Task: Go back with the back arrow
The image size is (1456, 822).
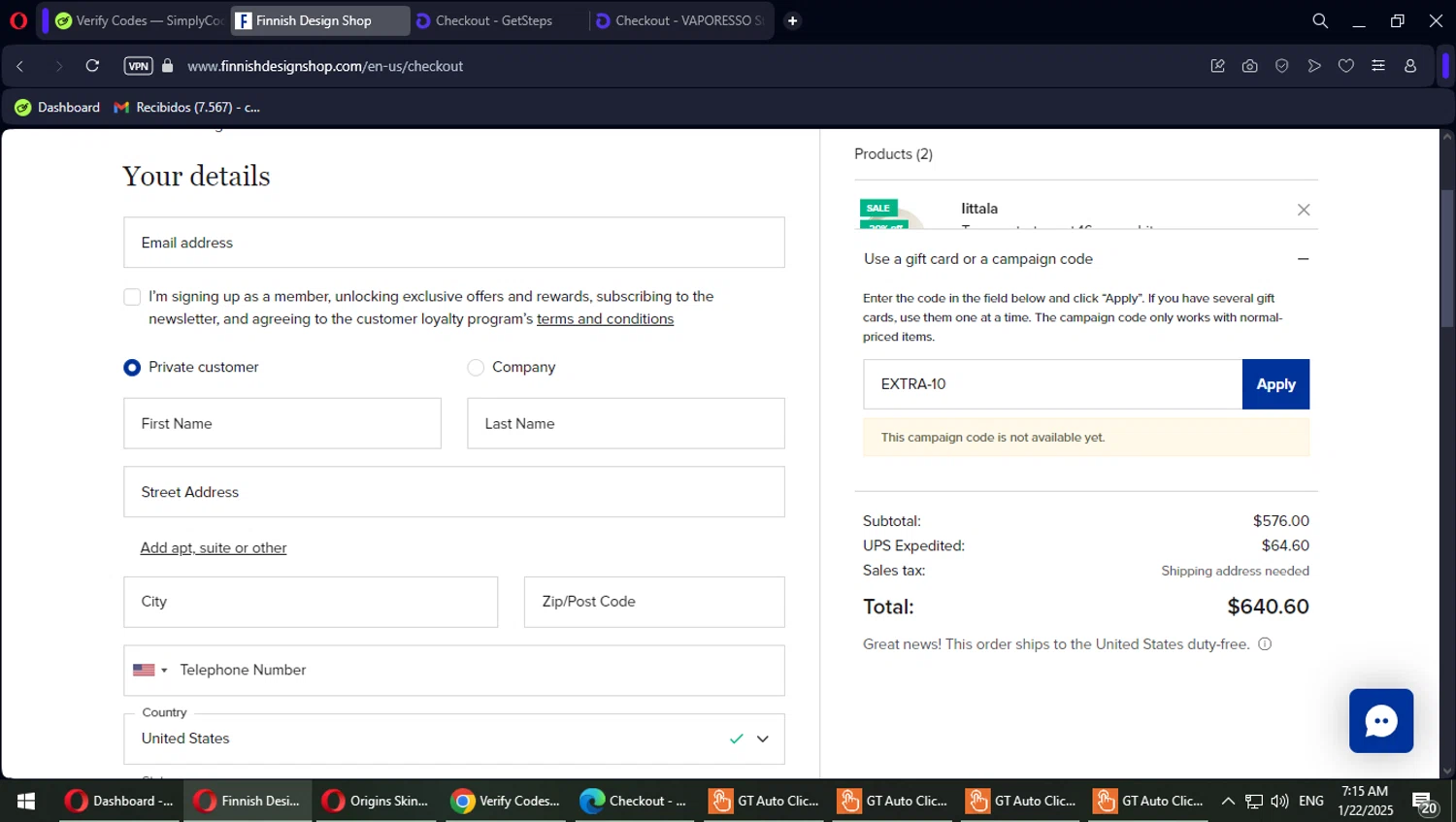Action: click(x=20, y=66)
